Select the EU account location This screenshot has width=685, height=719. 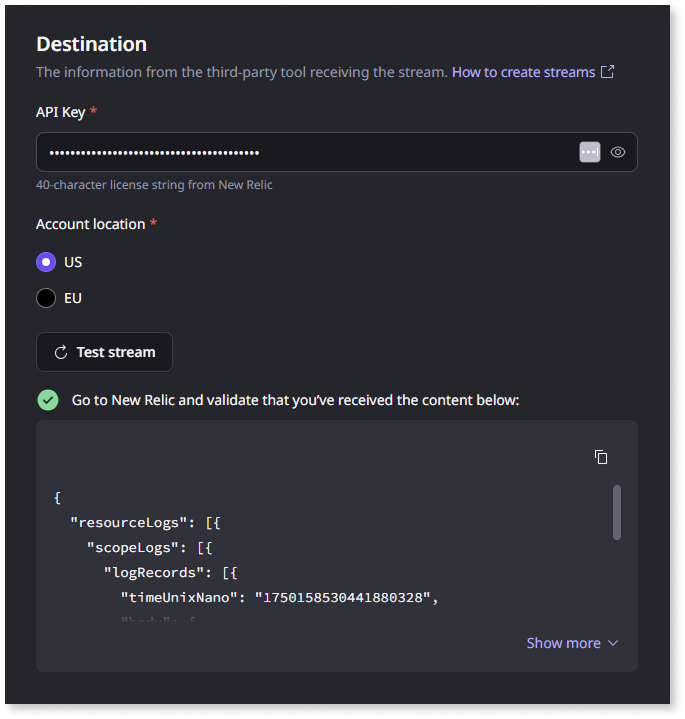point(46,298)
